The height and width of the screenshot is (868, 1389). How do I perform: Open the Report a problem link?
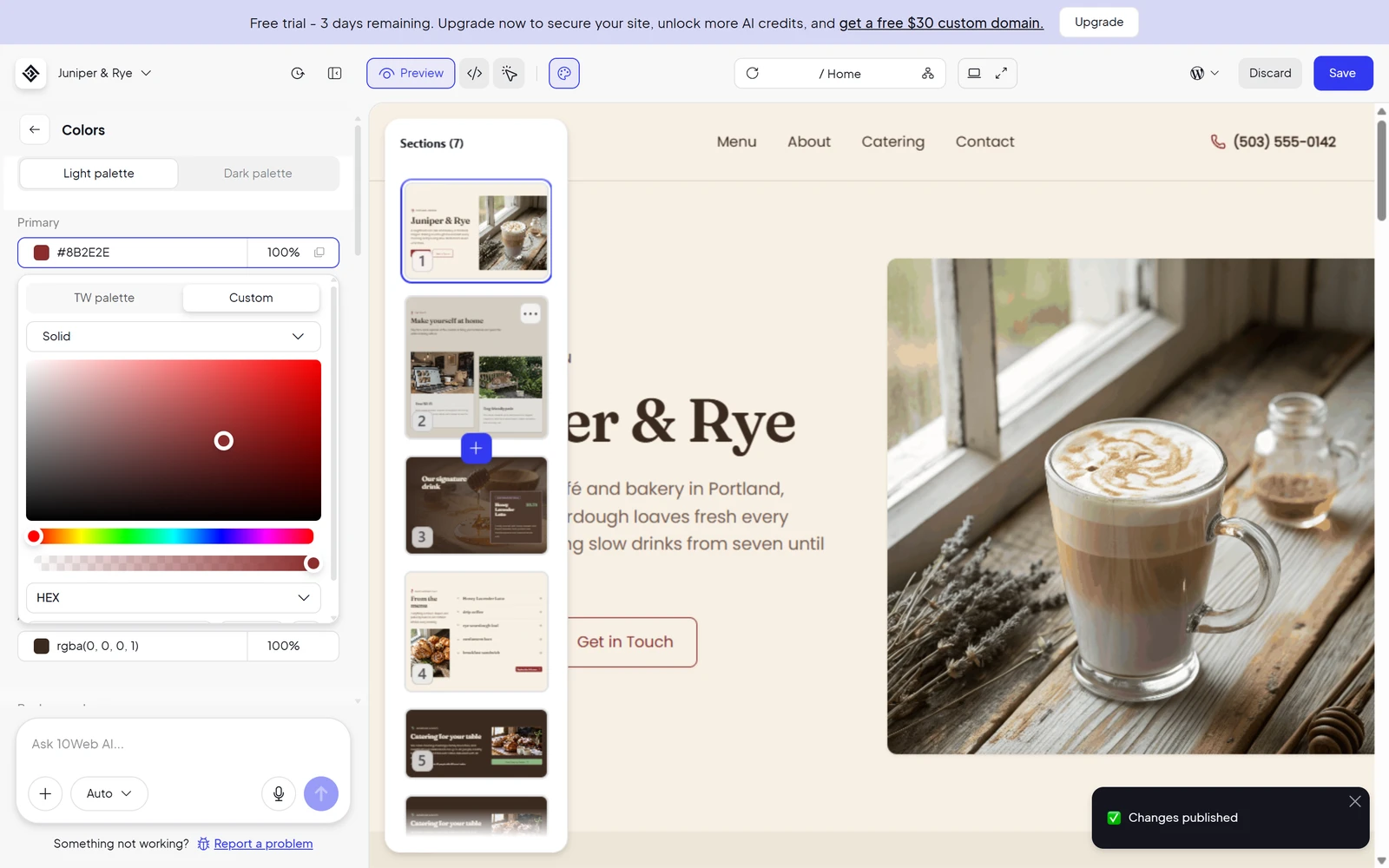(263, 844)
